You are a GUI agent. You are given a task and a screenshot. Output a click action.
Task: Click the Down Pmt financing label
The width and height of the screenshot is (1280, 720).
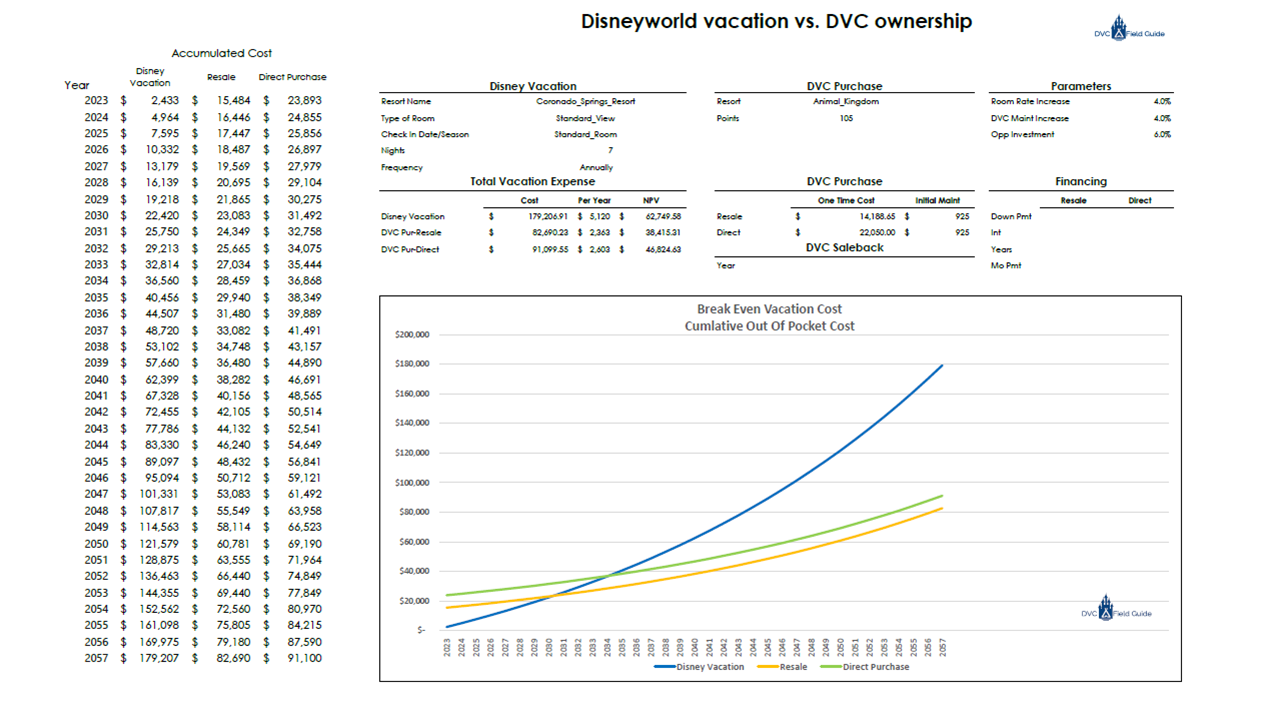(1010, 216)
